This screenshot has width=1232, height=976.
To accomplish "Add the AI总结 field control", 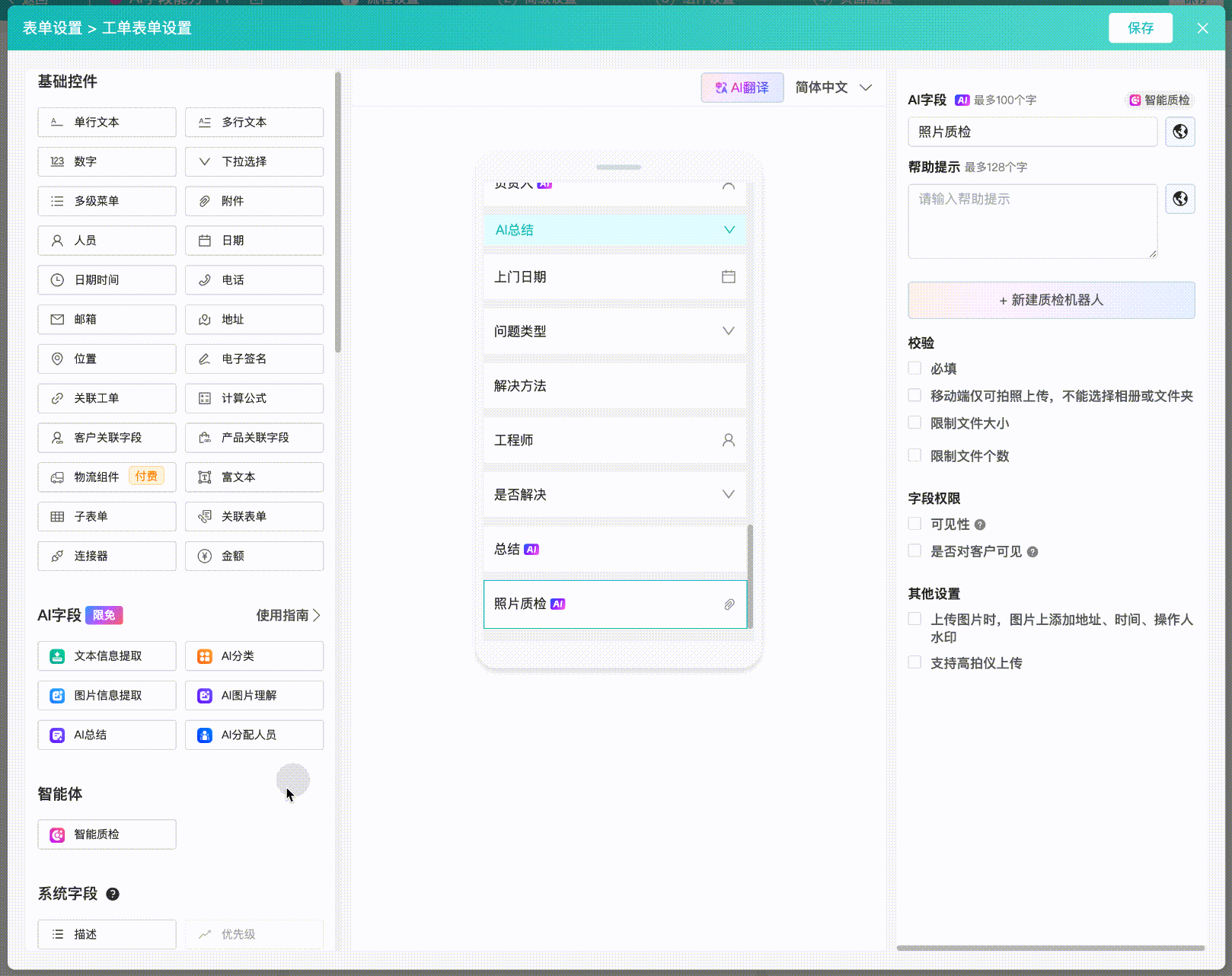I will pos(107,735).
